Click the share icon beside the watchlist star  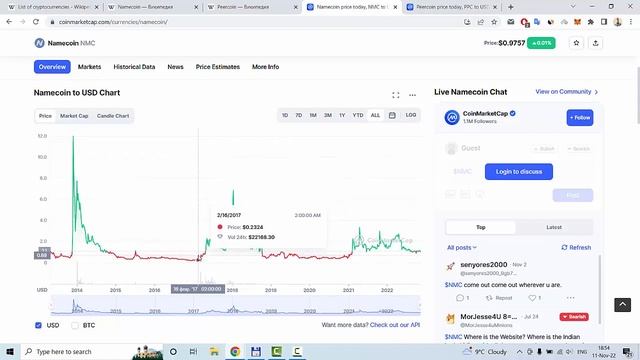(595, 43)
